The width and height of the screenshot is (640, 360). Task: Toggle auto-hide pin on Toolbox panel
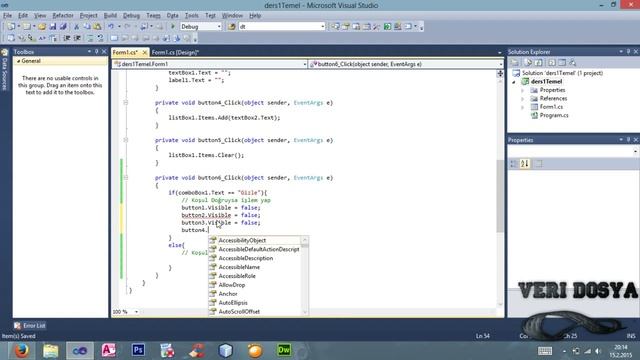pos(97,52)
